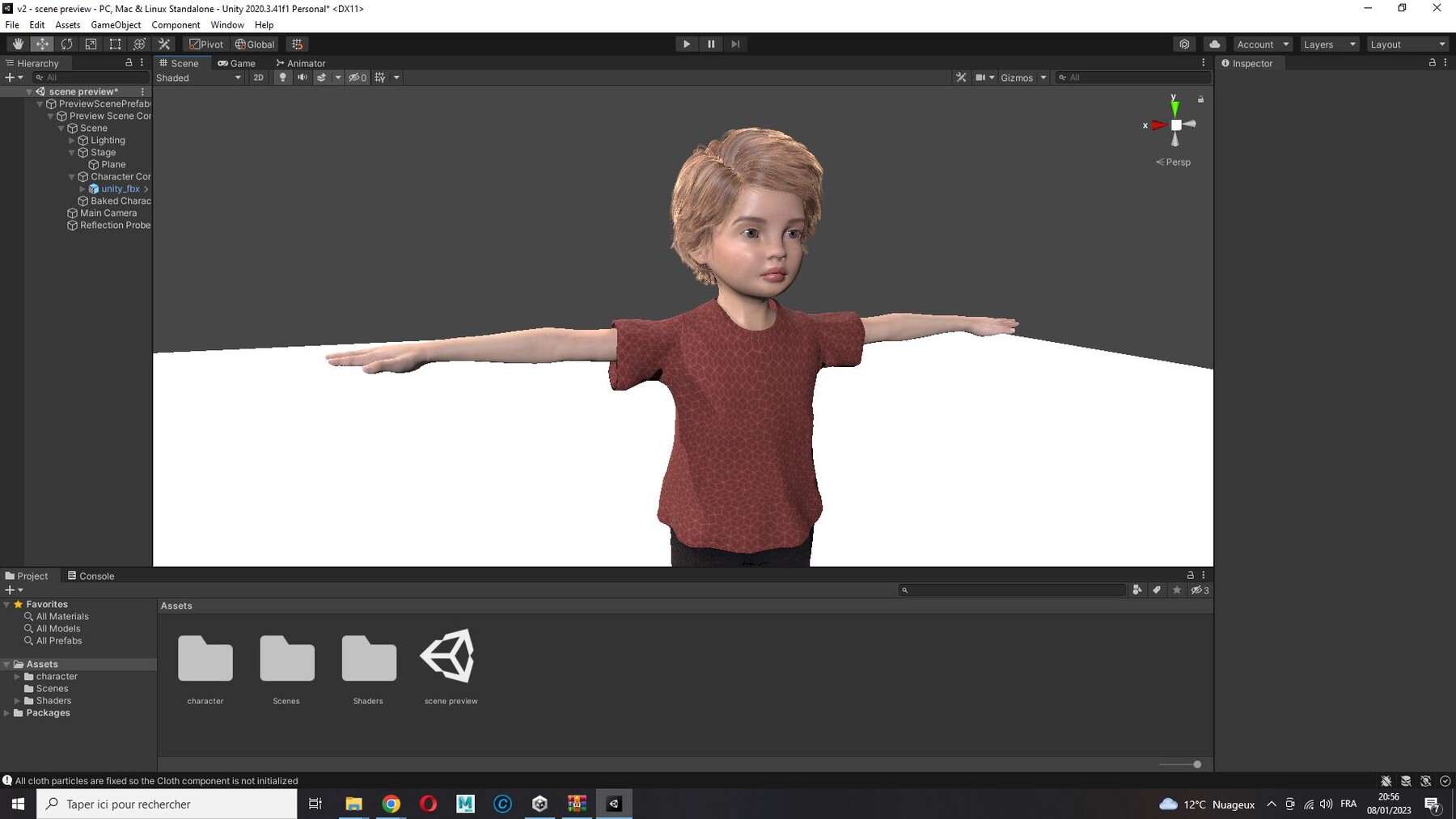Screen dimensions: 1456x819
Task: Click the Project search field
Action: [x=1012, y=589]
